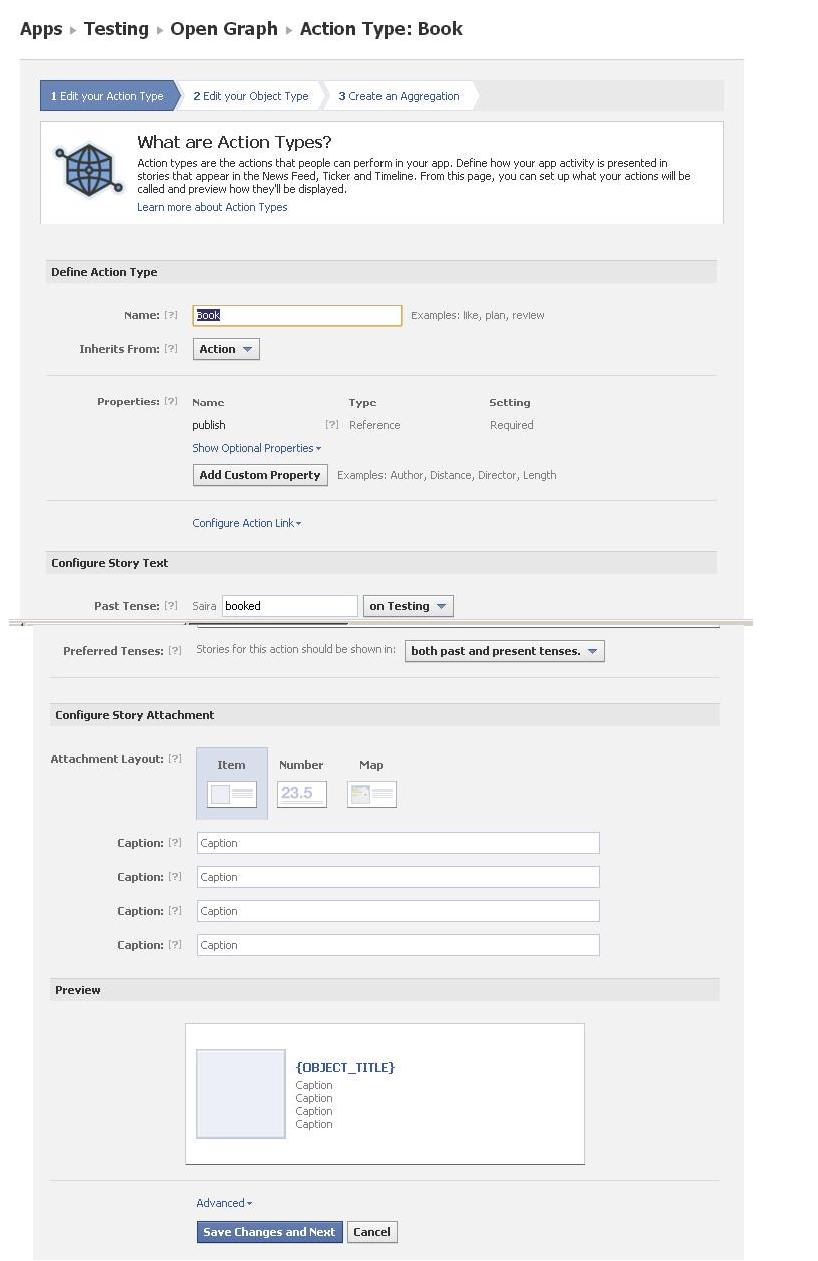Open the 'on Testing' dropdown
This screenshot has width=818, height=1261.
(x=408, y=606)
